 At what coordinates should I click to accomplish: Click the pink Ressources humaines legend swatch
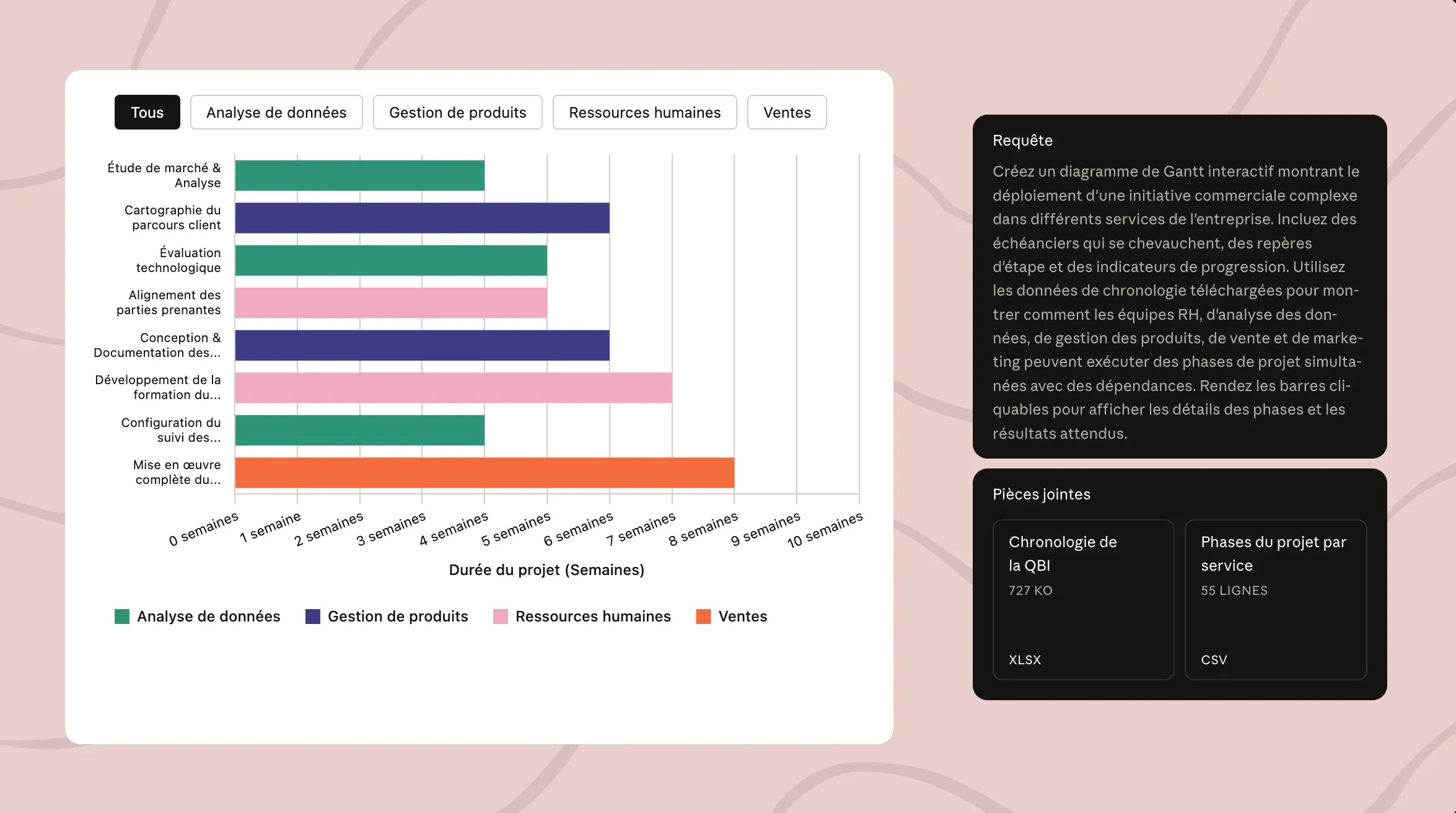point(501,616)
